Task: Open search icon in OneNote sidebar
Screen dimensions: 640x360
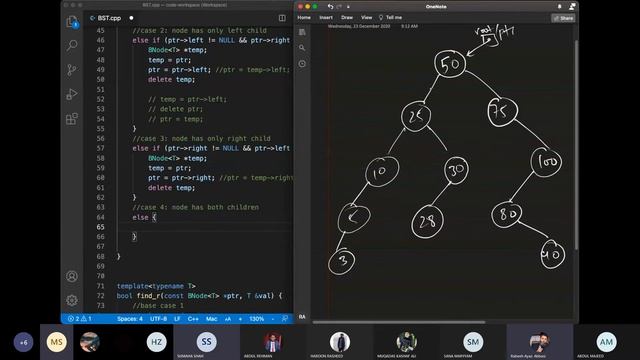Action: point(302,48)
